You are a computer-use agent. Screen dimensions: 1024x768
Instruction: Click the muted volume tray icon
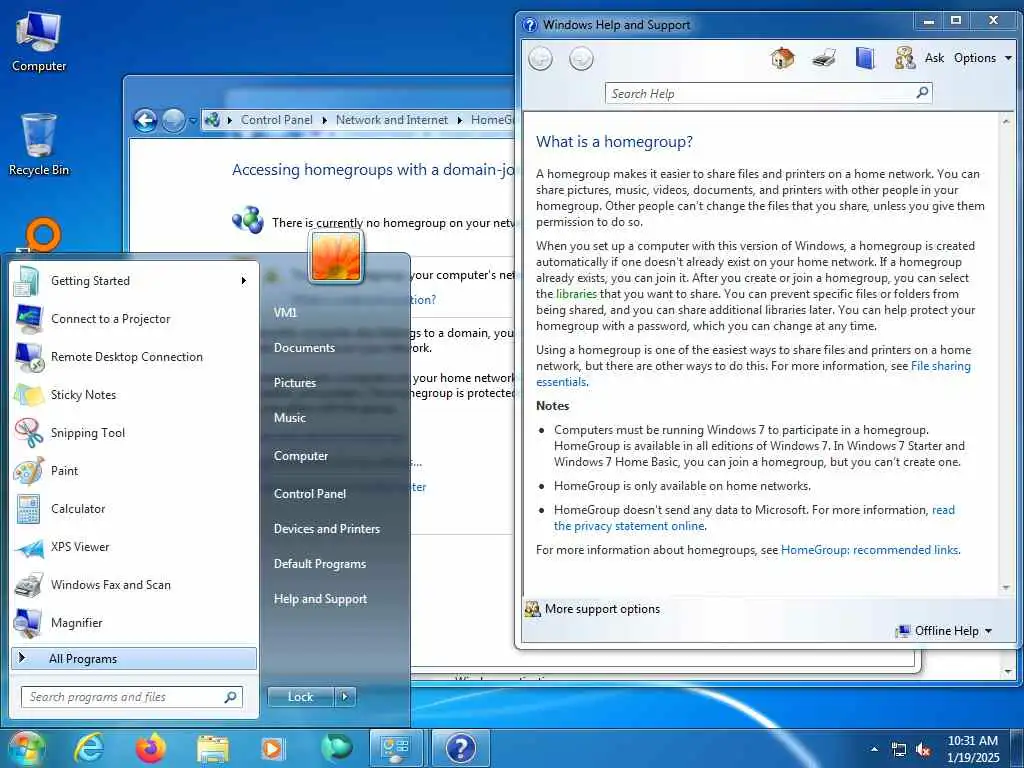(x=923, y=750)
